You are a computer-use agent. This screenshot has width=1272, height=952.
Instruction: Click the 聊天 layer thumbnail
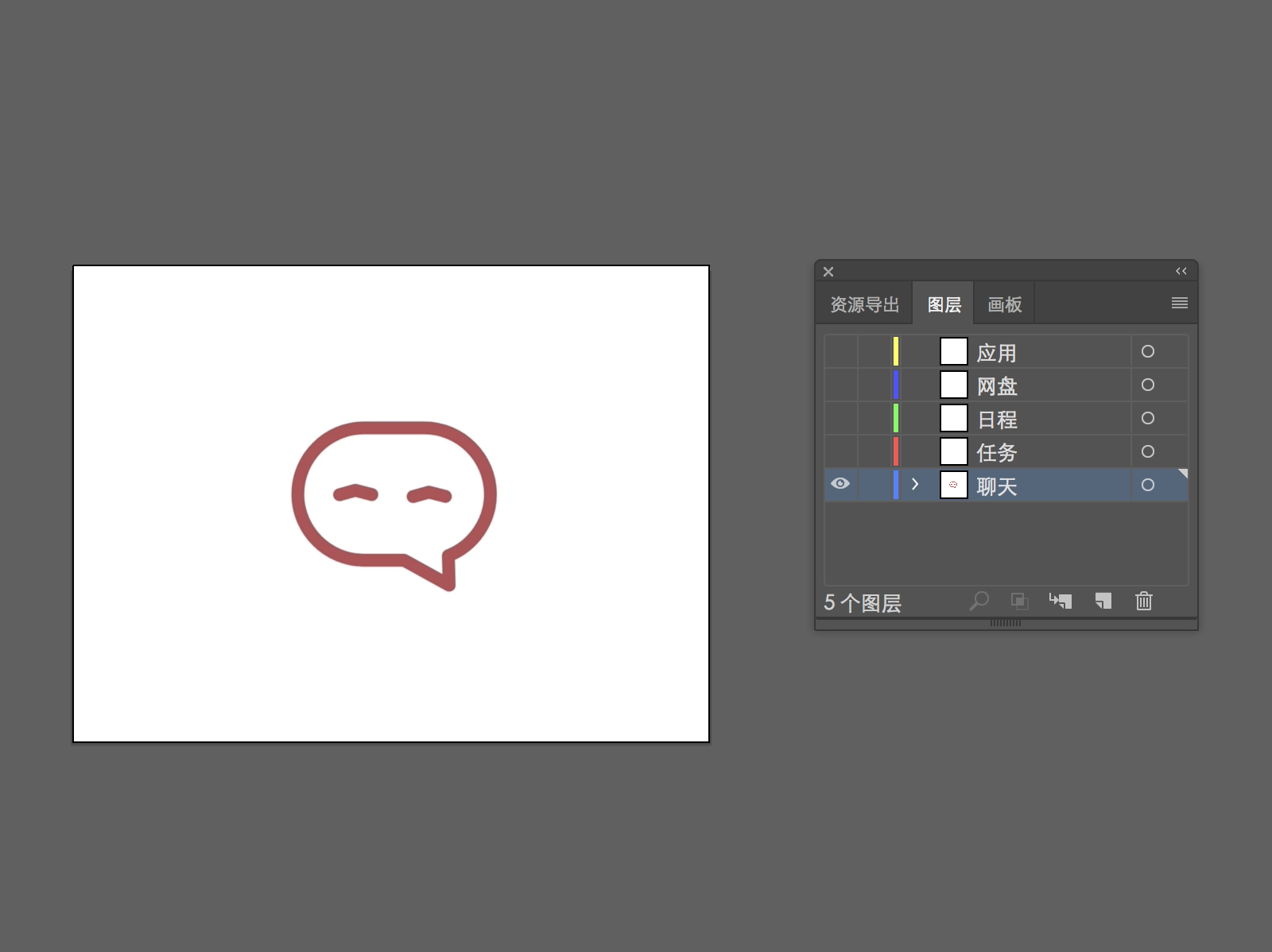[x=953, y=485]
